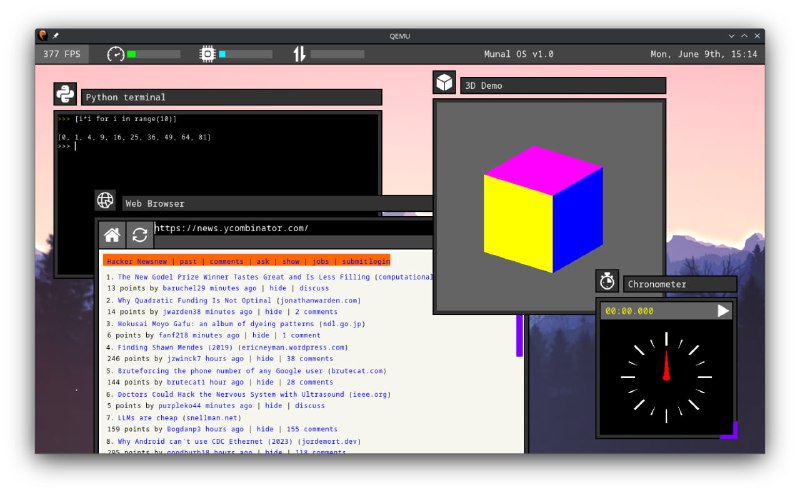The width and height of the screenshot is (800, 495).
Task: Click the network transfer arrows icon
Action: (x=298, y=54)
